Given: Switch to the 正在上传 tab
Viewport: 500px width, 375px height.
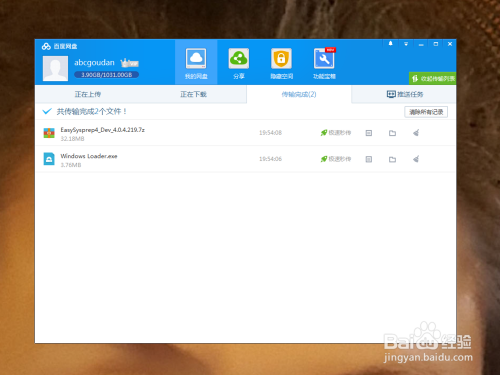Looking at the screenshot, I should pyautogui.click(x=88, y=94).
